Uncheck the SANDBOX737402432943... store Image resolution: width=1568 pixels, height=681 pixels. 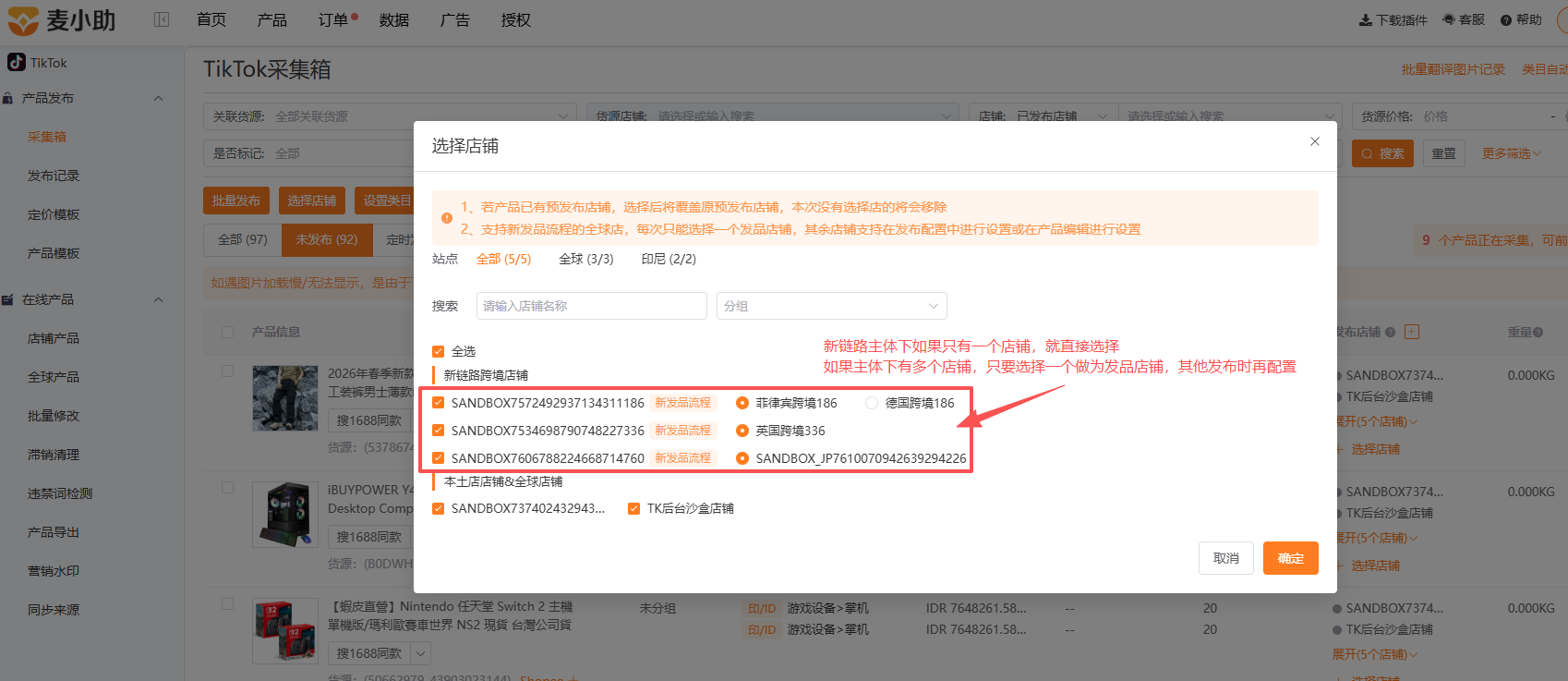coord(439,508)
